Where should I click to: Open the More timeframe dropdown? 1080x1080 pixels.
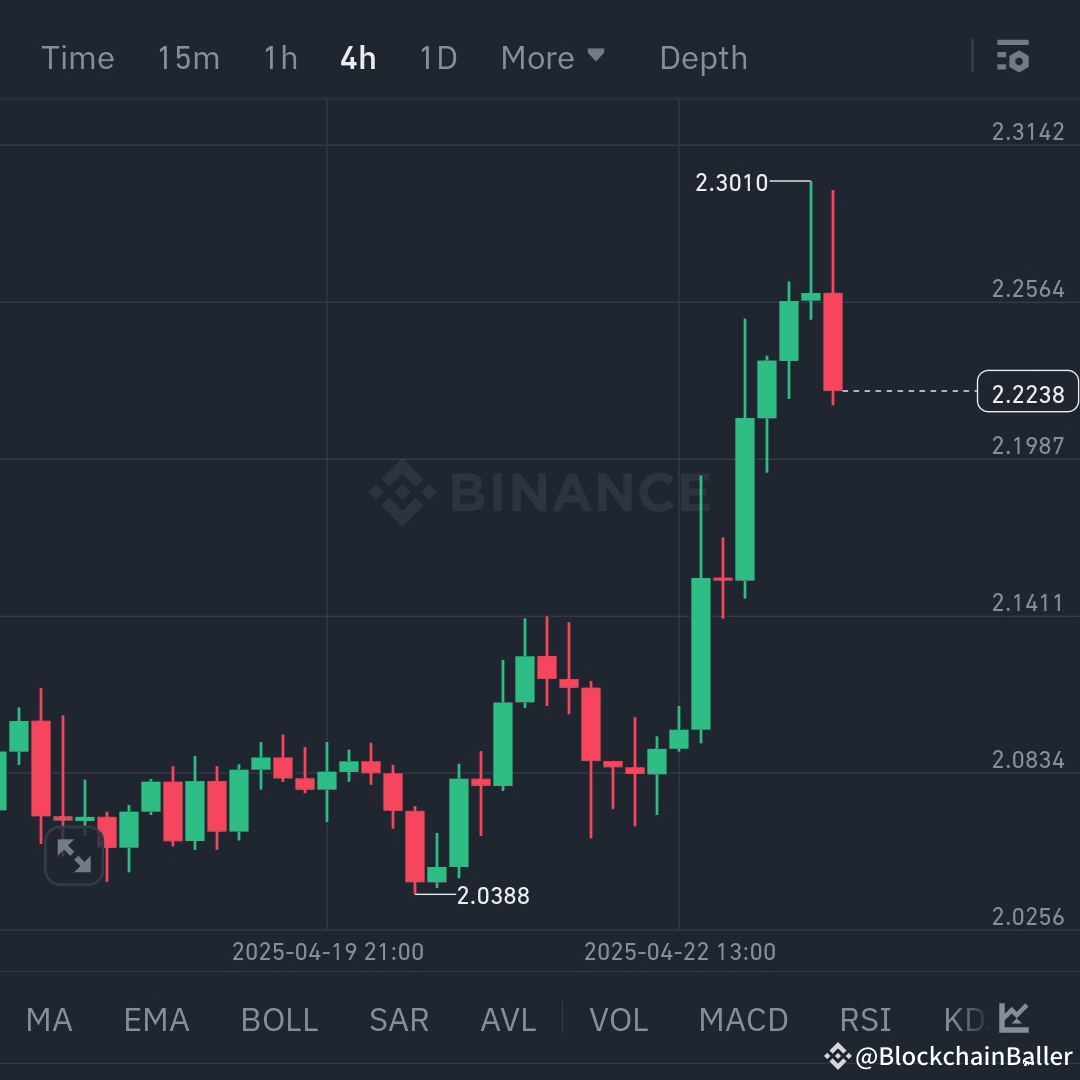[x=553, y=58]
